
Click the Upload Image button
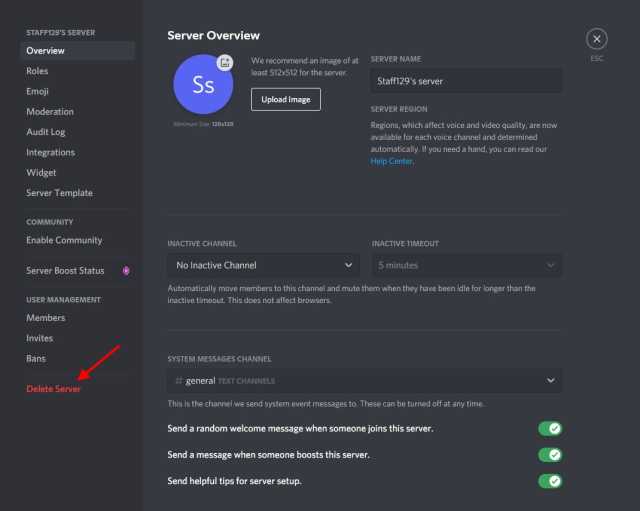286,100
